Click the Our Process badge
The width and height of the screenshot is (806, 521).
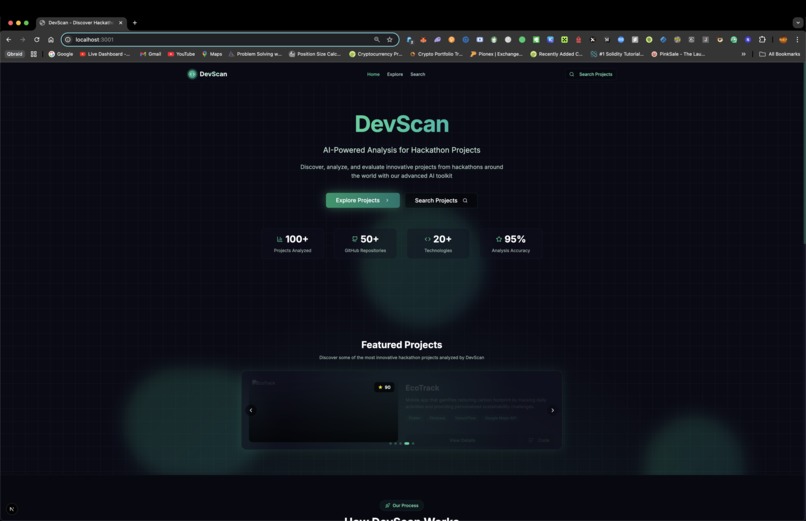pyautogui.click(x=401, y=506)
